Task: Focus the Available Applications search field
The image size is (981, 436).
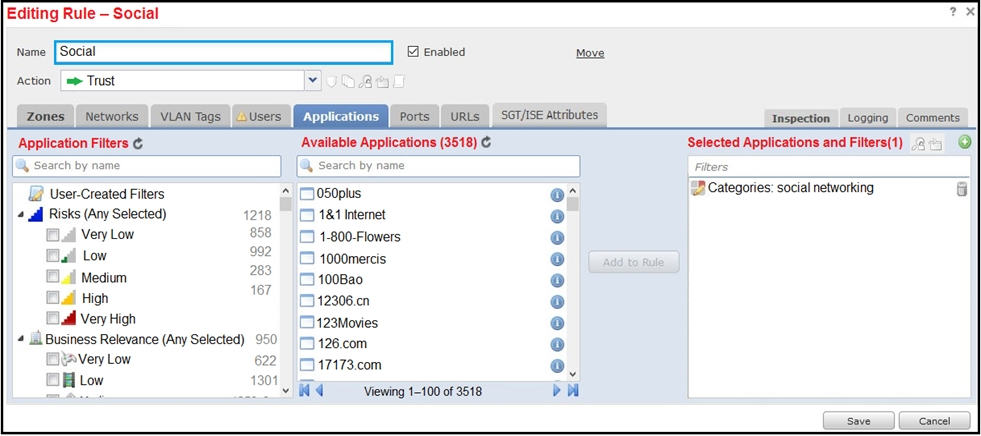Action: [x=438, y=166]
